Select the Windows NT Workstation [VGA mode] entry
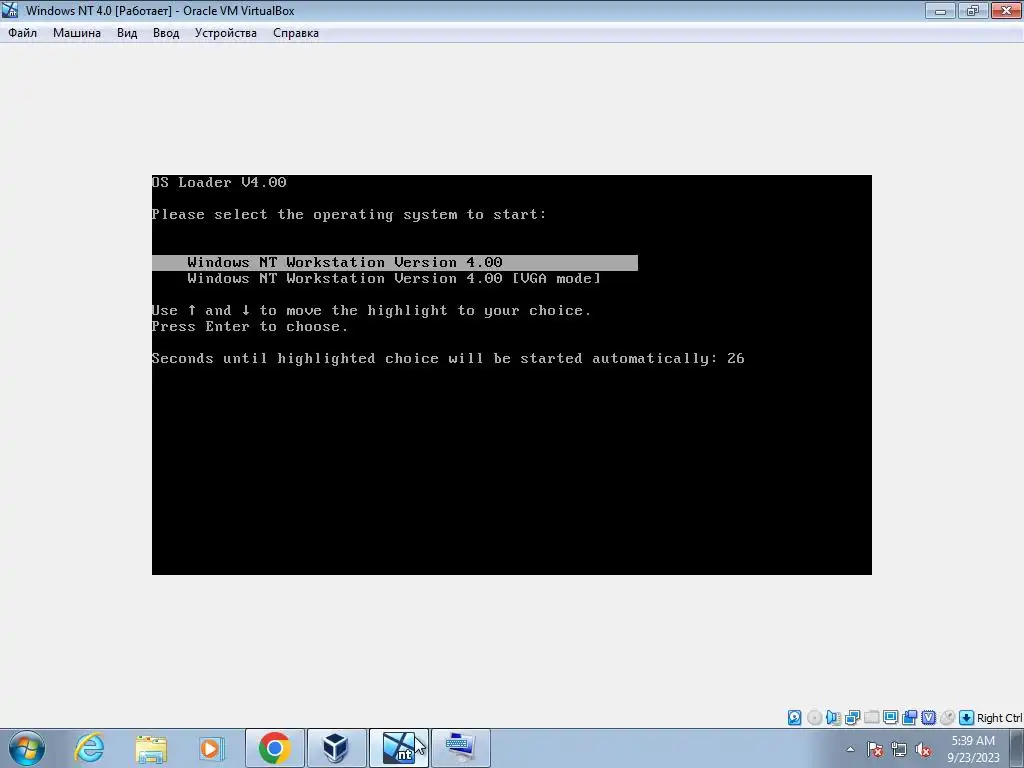 (394, 279)
